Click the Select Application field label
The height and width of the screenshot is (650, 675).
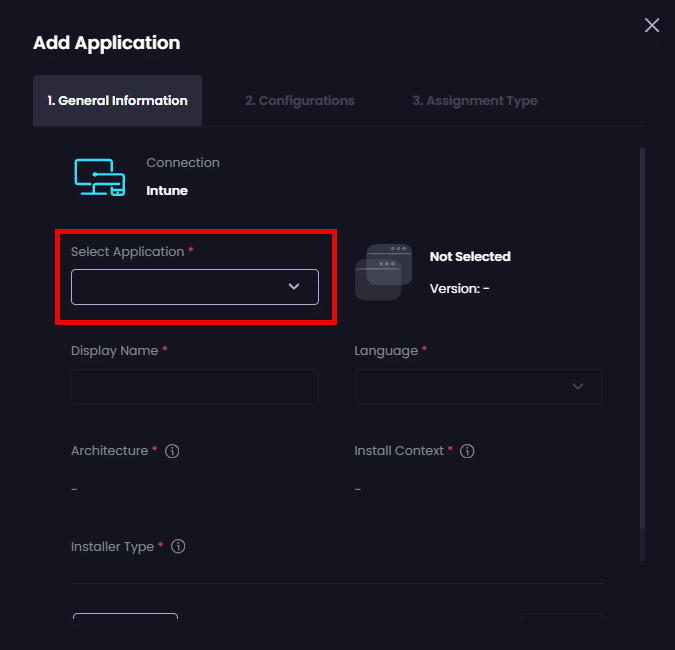[x=127, y=252]
